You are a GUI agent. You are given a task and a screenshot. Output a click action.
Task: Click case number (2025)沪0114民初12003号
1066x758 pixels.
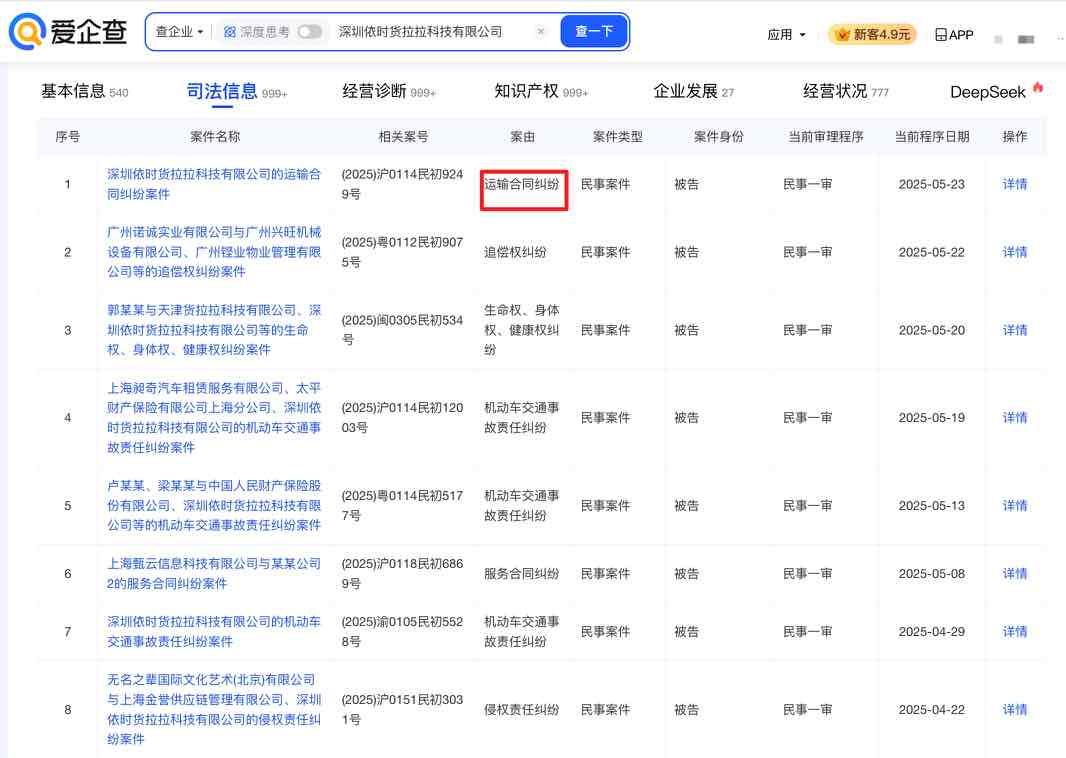[402, 417]
